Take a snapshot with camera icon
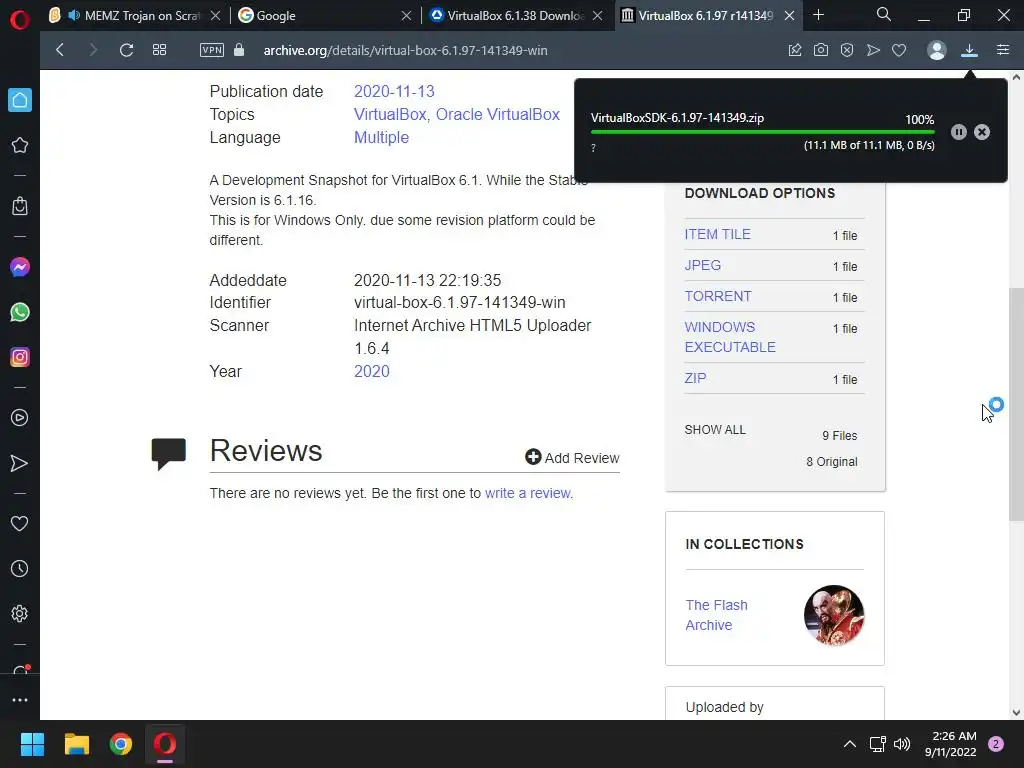 (821, 50)
